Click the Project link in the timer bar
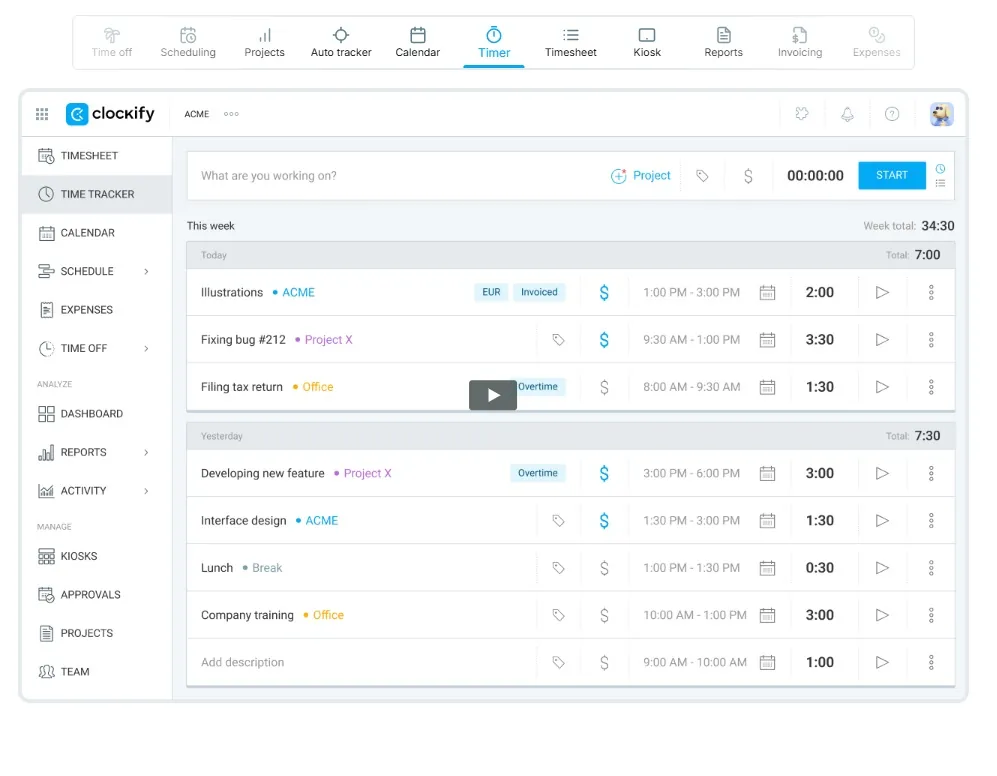Screen dimensions: 997x776 pos(641,175)
